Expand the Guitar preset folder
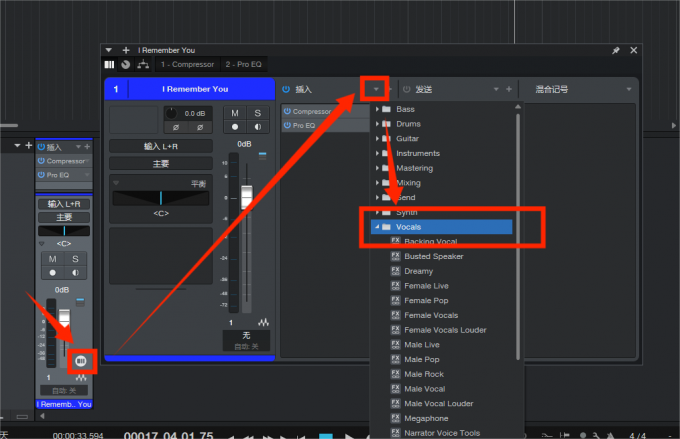Image resolution: width=680 pixels, height=439 pixels. coord(377,139)
